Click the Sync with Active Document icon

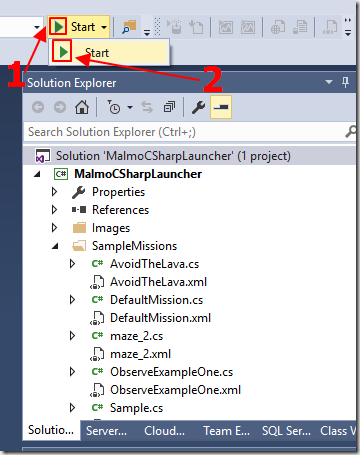point(147,107)
